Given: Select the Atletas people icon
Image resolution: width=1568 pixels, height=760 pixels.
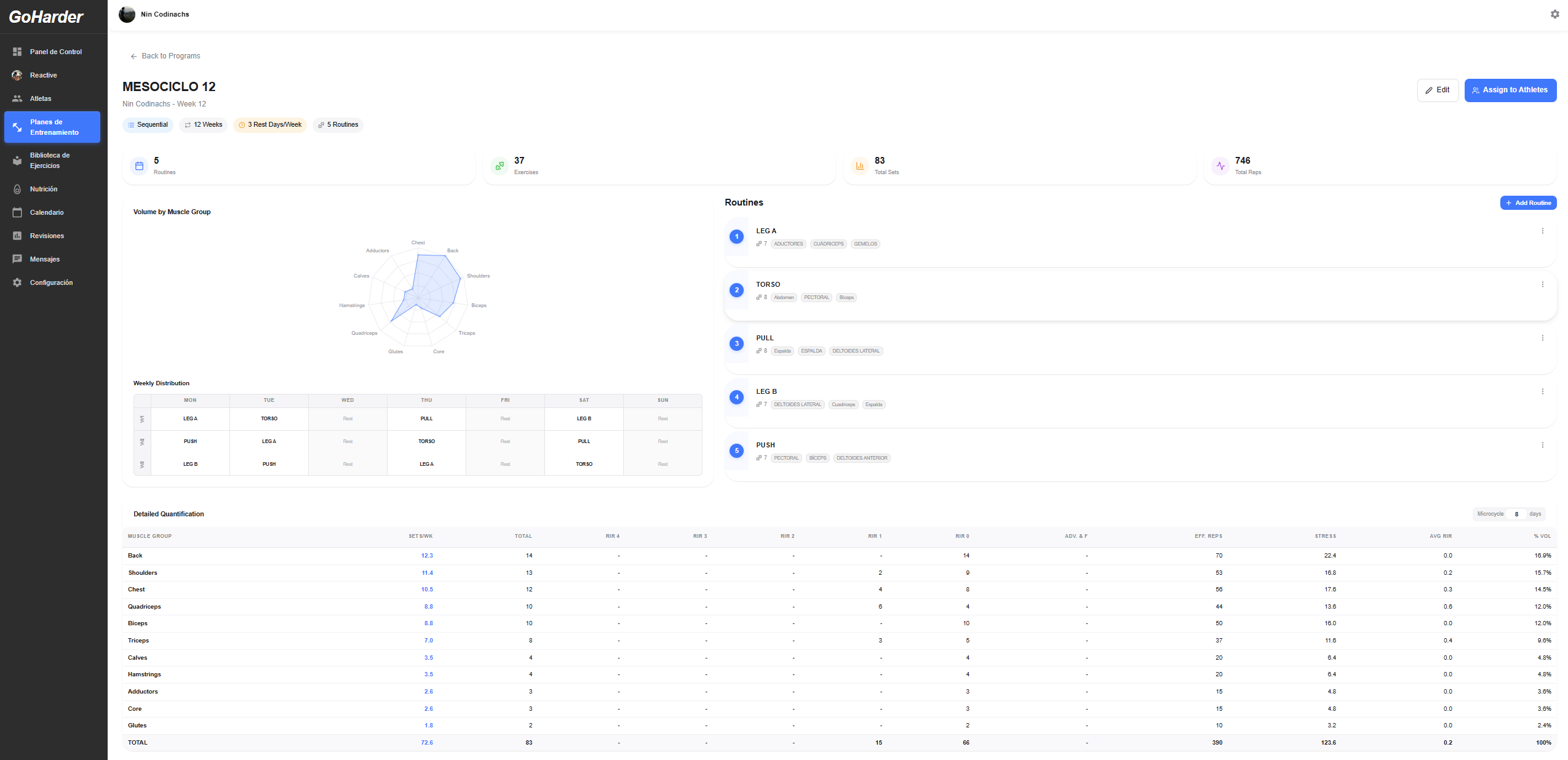Looking at the screenshot, I should click(x=17, y=98).
